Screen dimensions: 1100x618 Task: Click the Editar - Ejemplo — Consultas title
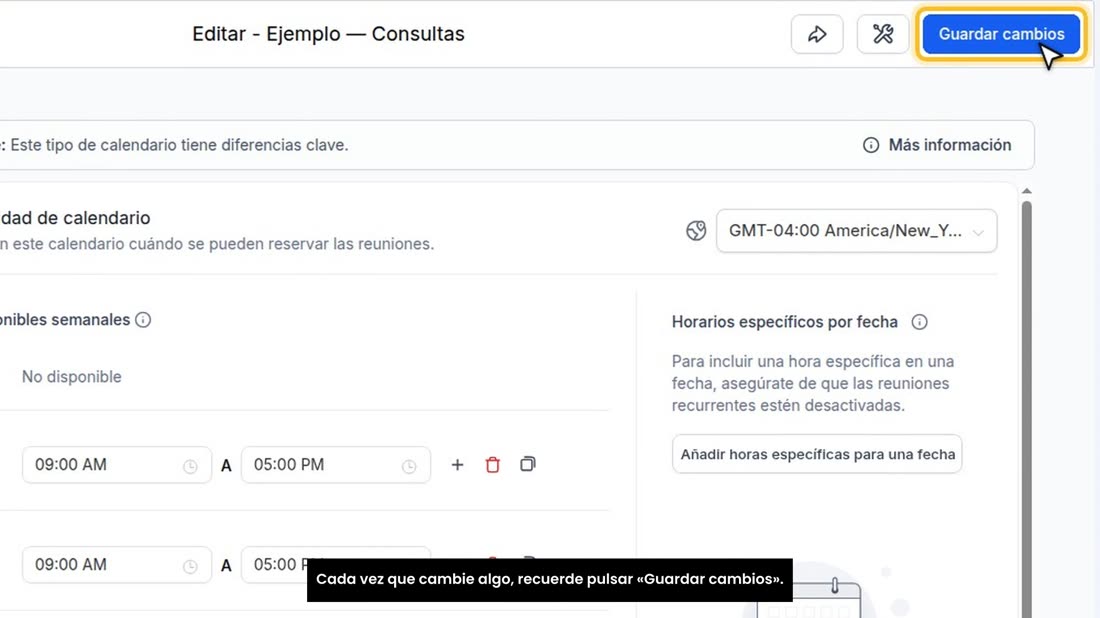tap(328, 34)
